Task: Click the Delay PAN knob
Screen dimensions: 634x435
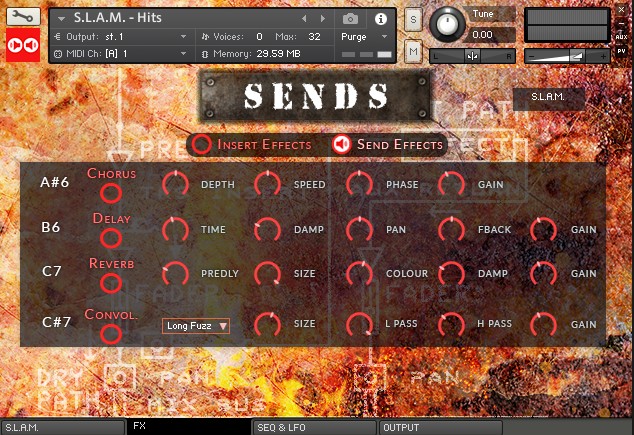Action: (359, 230)
